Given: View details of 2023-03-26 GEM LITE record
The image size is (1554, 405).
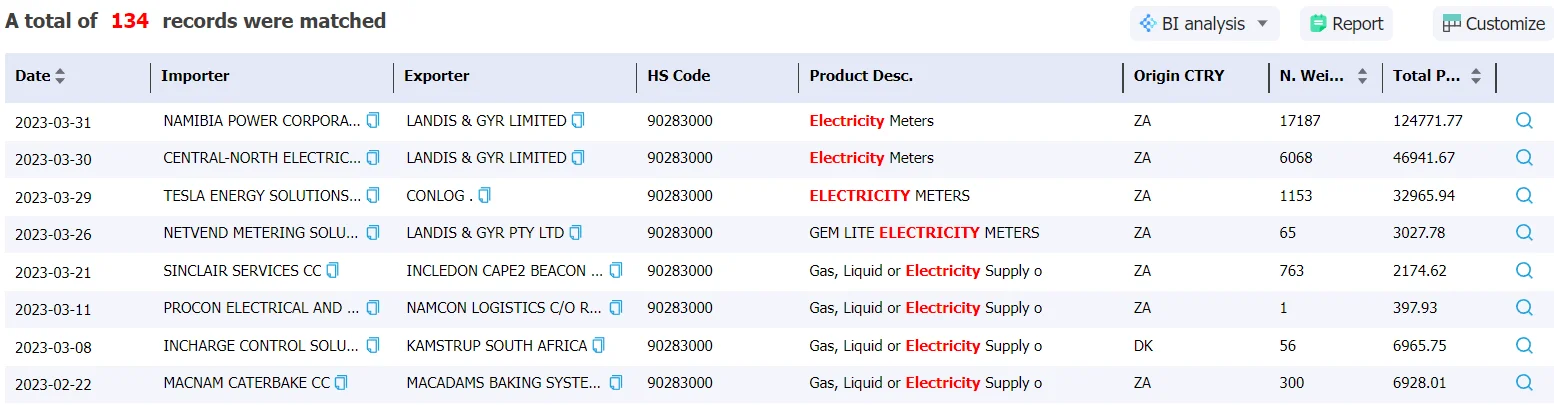Looking at the screenshot, I should pos(1524,232).
